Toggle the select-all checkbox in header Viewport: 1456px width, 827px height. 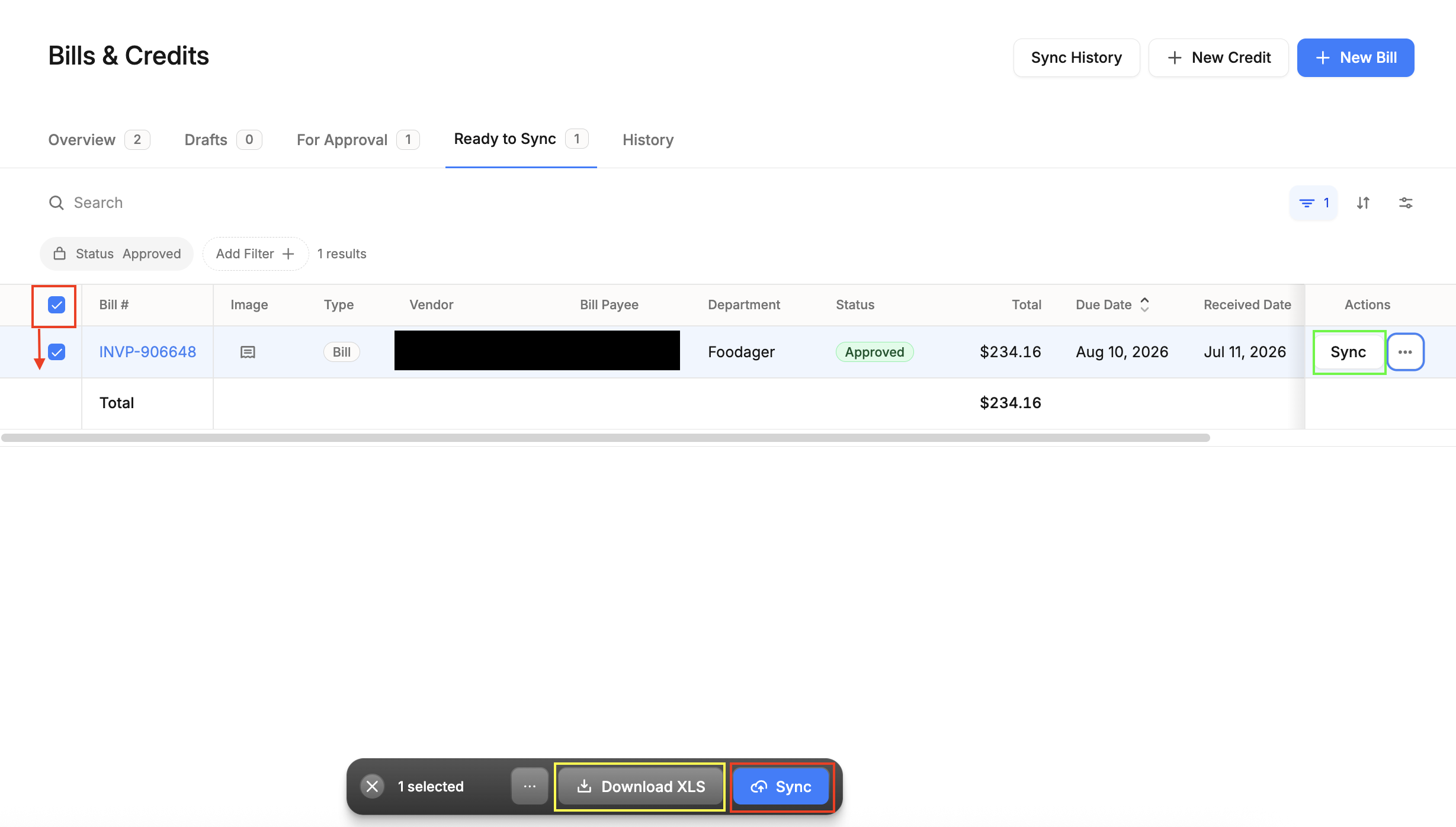coord(56,304)
